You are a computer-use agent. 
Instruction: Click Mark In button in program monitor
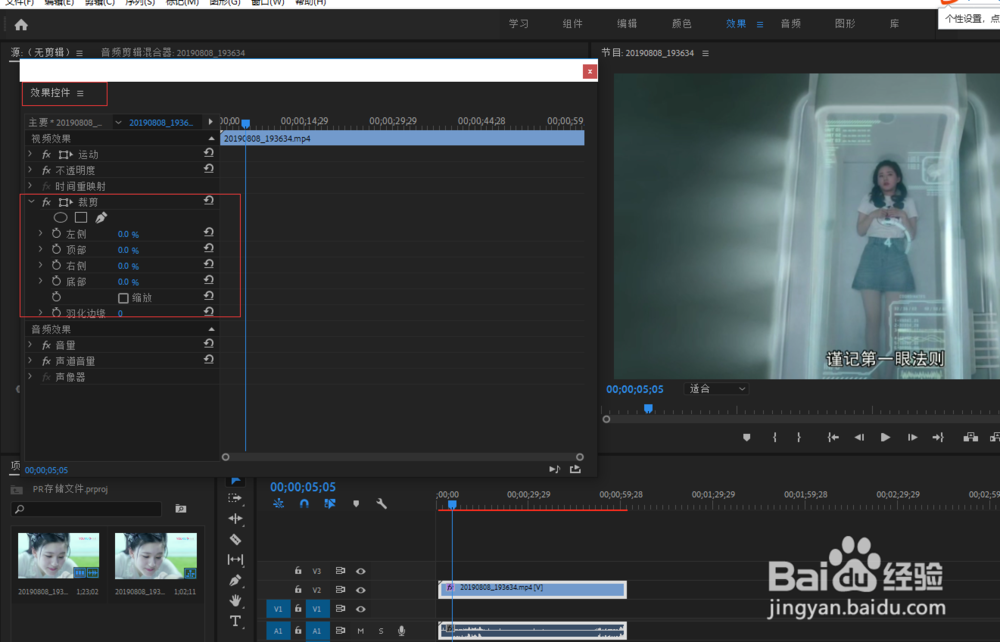[775, 437]
